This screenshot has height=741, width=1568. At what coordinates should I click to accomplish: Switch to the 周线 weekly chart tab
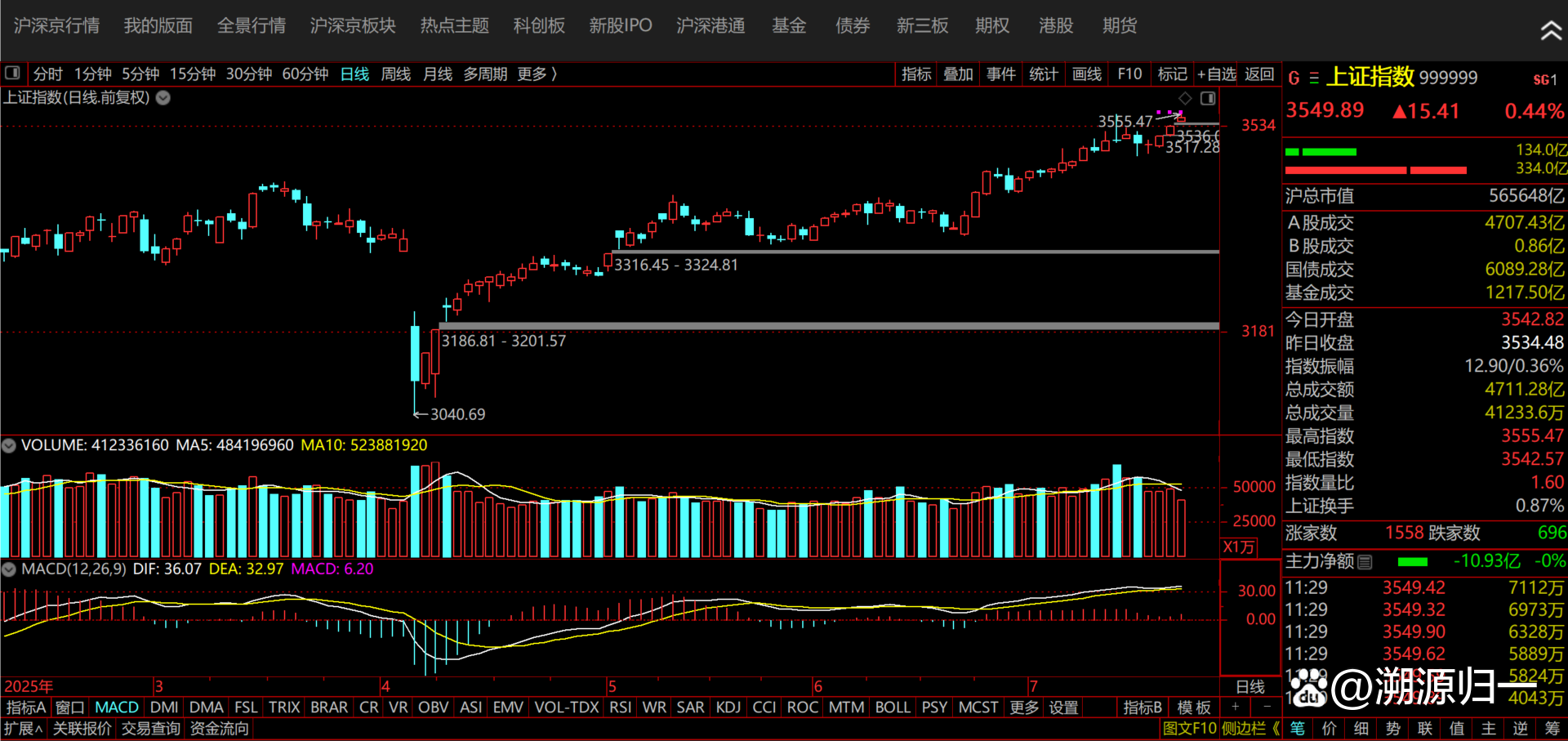tap(396, 74)
